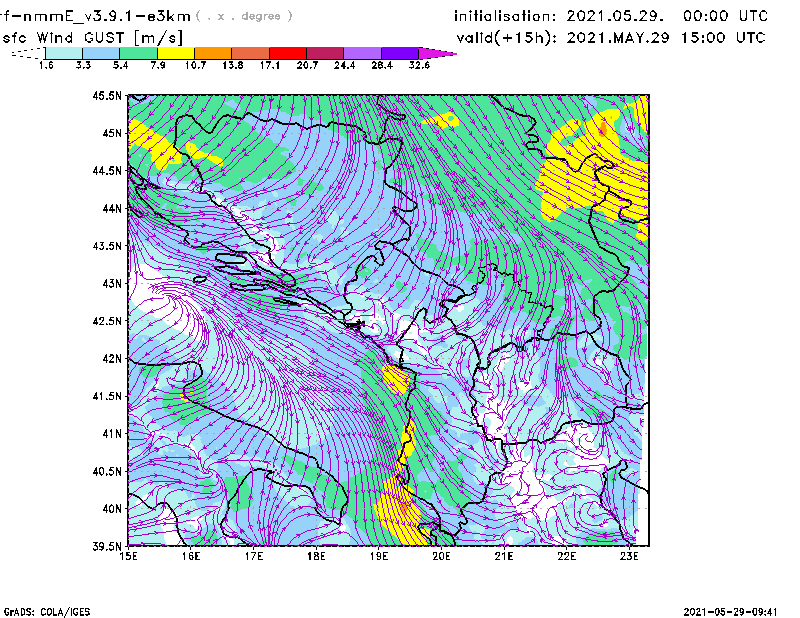The height and width of the screenshot is (618, 800).
Task: Click the 45N latitude label
Action: coord(112,133)
